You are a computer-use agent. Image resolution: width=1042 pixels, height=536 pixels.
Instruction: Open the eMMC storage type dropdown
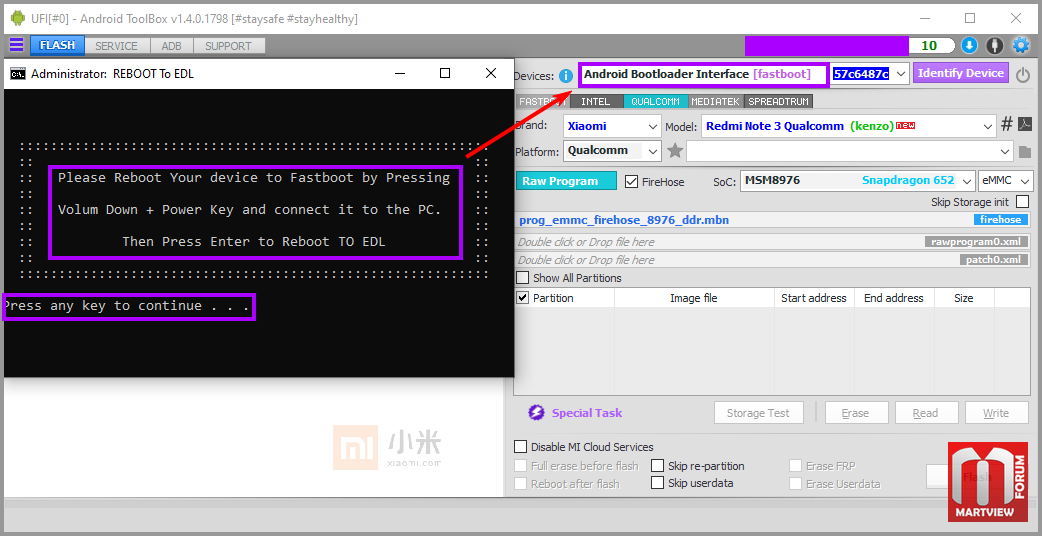point(1006,181)
